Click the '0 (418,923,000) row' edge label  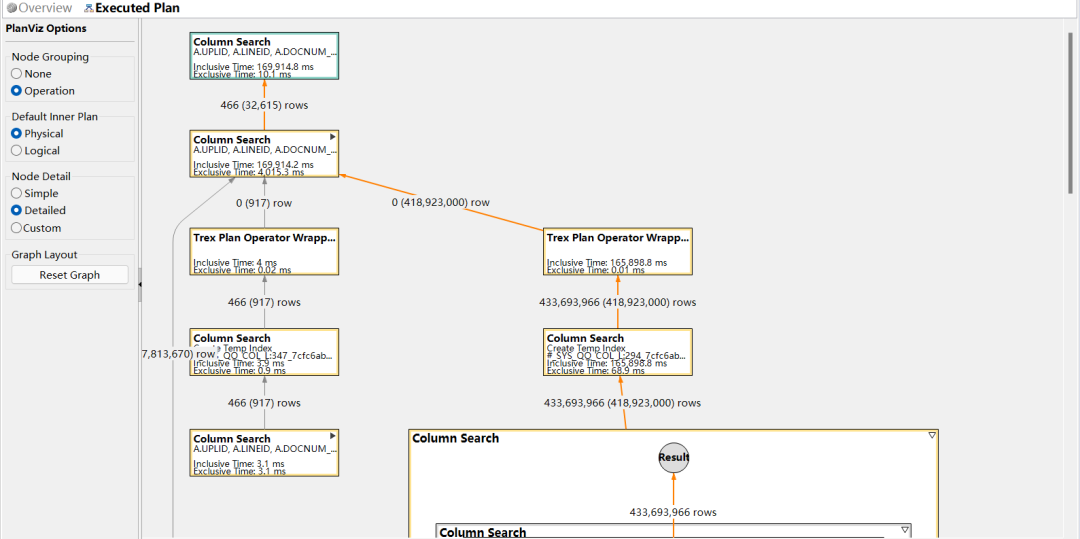click(441, 203)
